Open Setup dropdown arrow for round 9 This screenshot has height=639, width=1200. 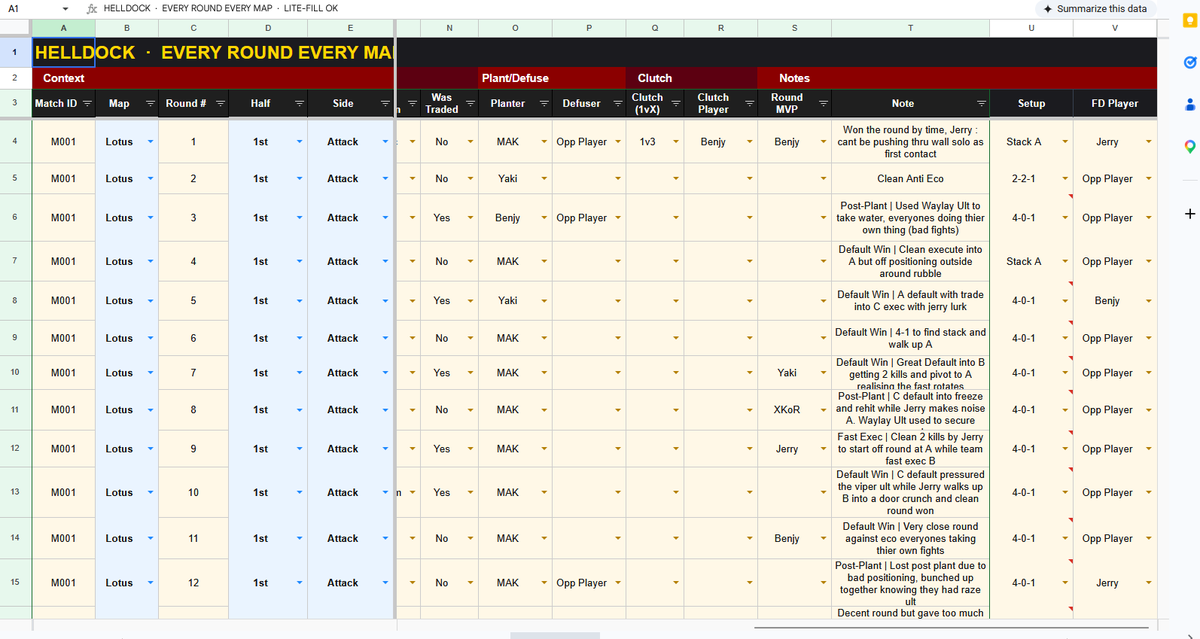1064,450
